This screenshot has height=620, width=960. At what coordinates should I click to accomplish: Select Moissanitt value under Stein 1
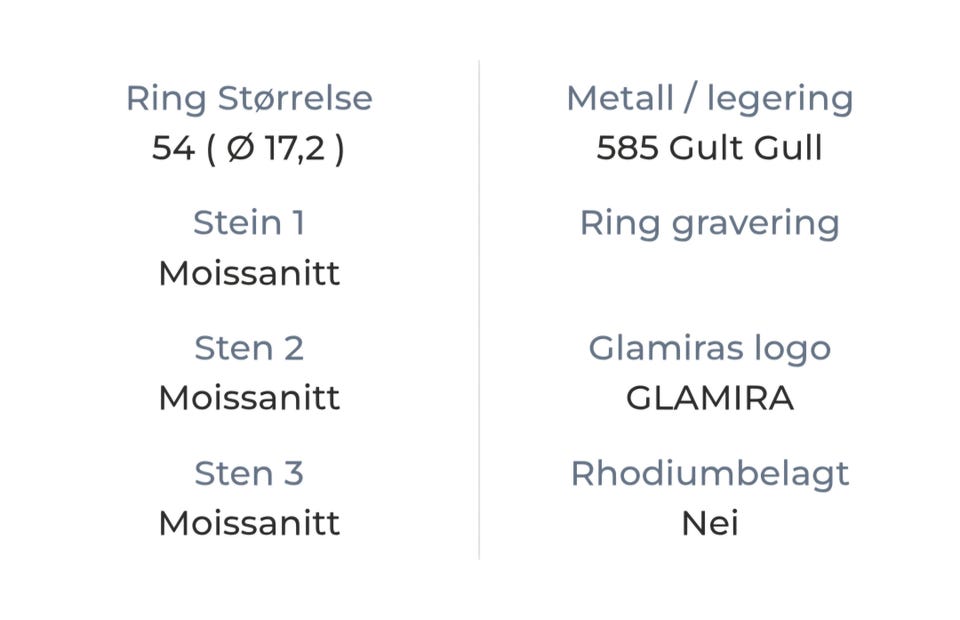point(248,273)
